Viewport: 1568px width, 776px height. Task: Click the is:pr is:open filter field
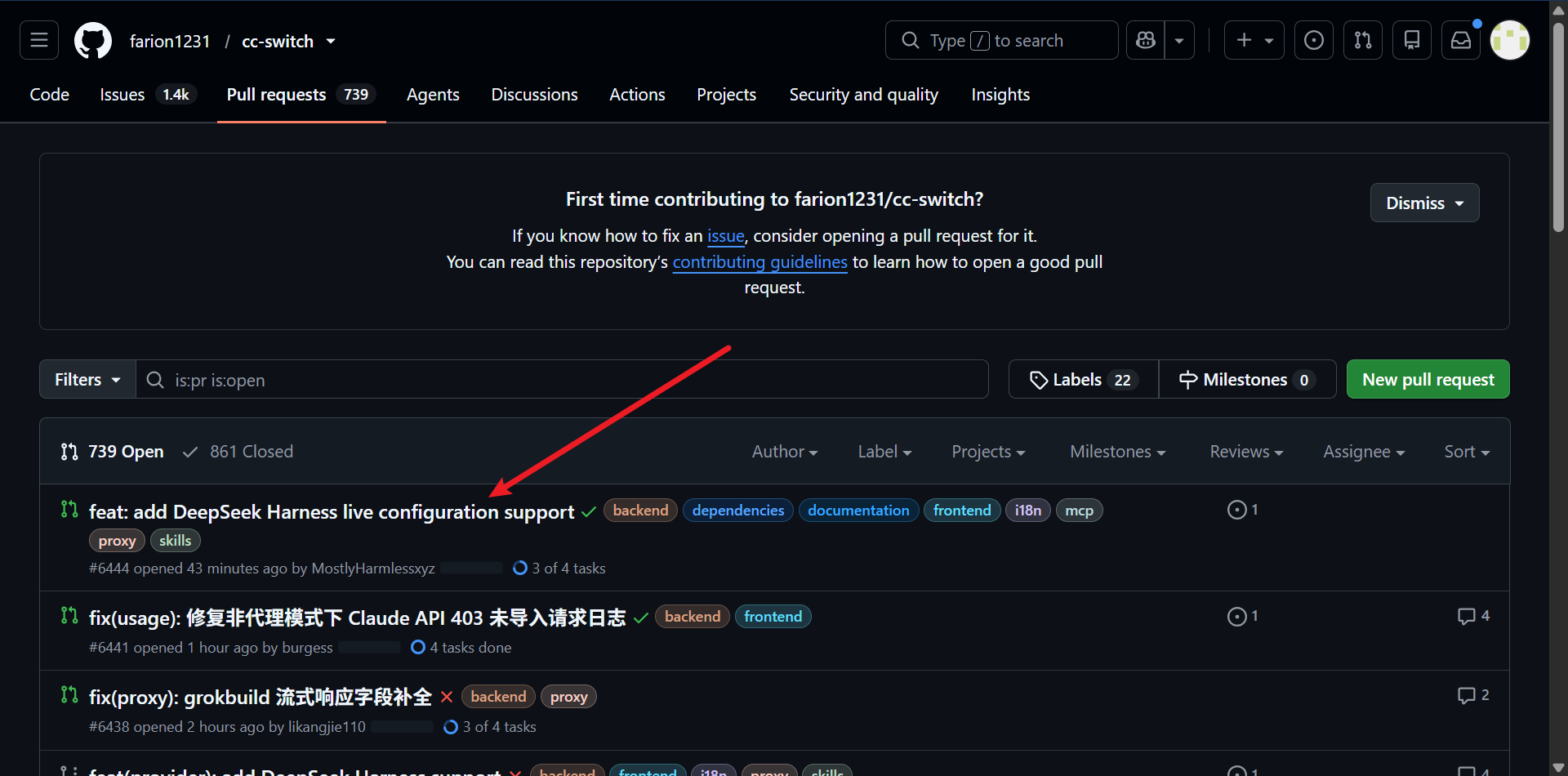(562, 379)
